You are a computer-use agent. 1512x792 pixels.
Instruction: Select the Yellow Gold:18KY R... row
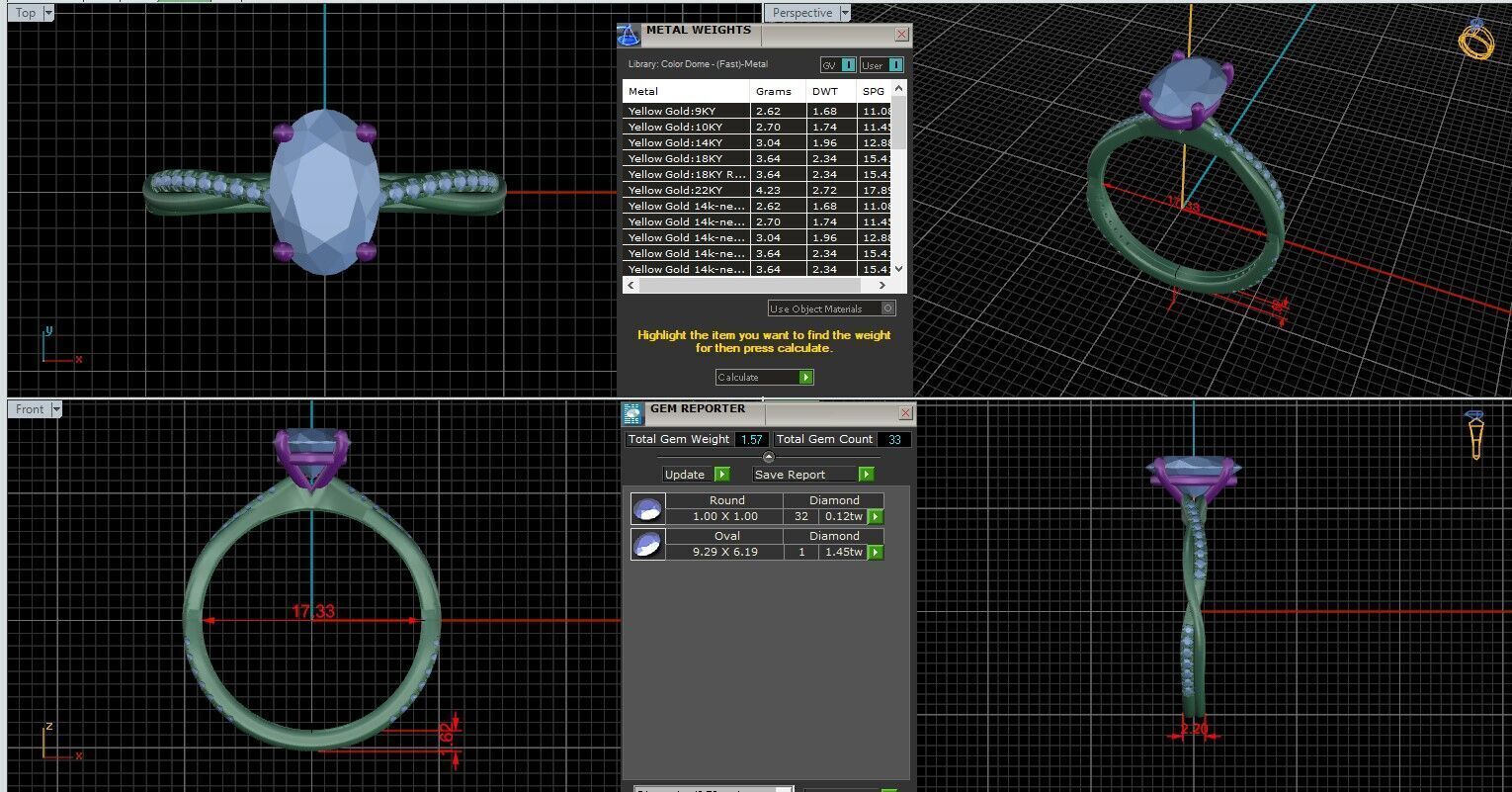pyautogui.click(x=757, y=174)
